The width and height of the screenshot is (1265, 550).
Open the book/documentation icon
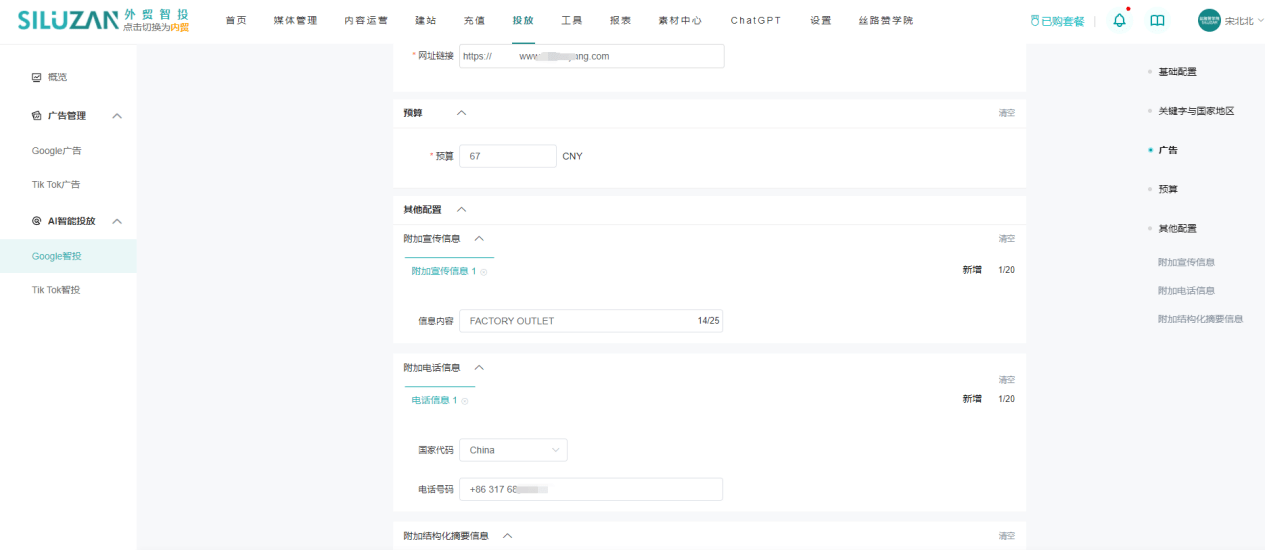coord(1157,20)
